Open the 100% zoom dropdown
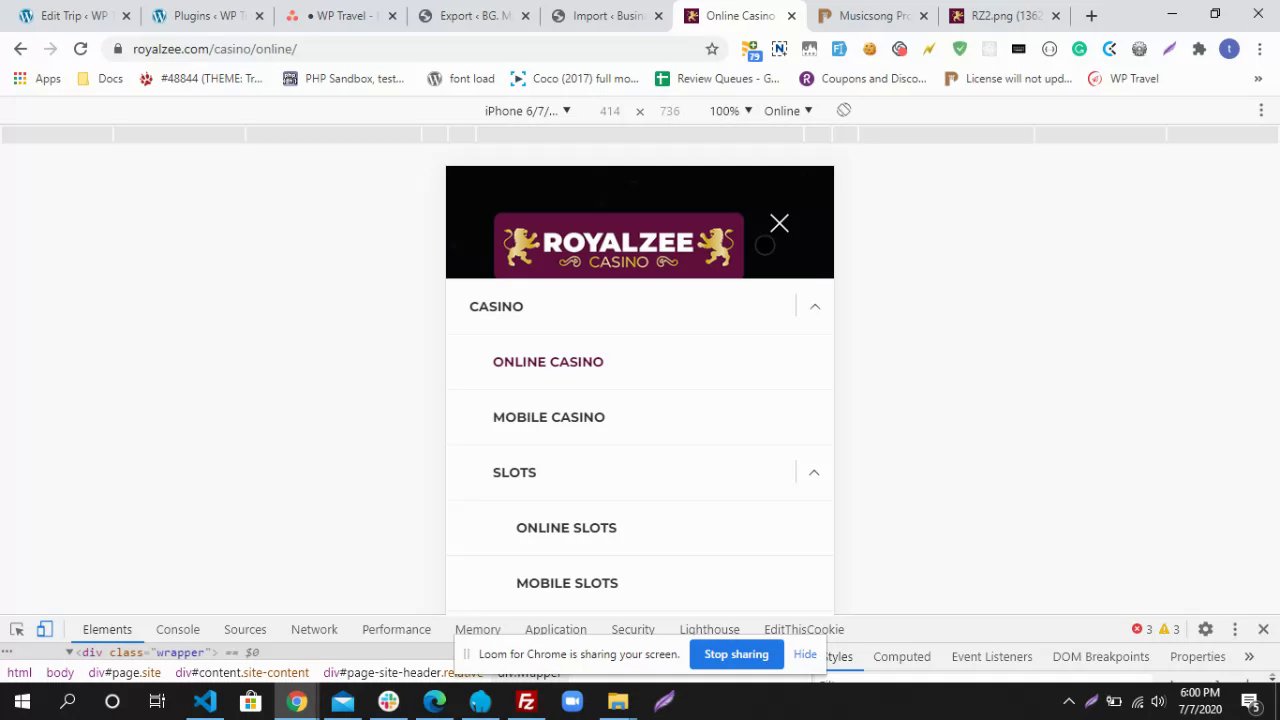 [730, 111]
